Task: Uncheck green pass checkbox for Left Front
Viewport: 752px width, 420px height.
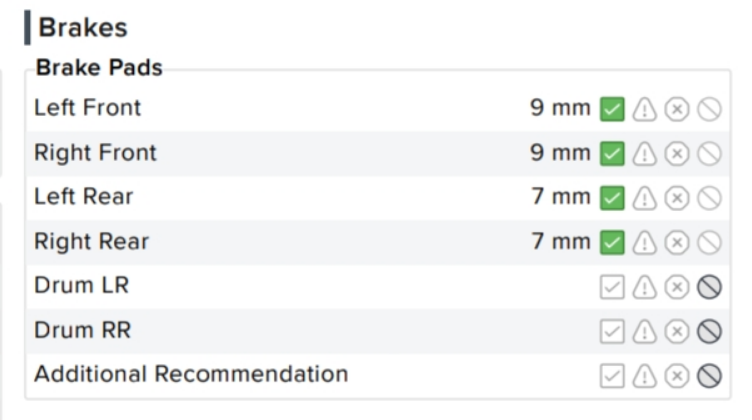Action: click(612, 109)
